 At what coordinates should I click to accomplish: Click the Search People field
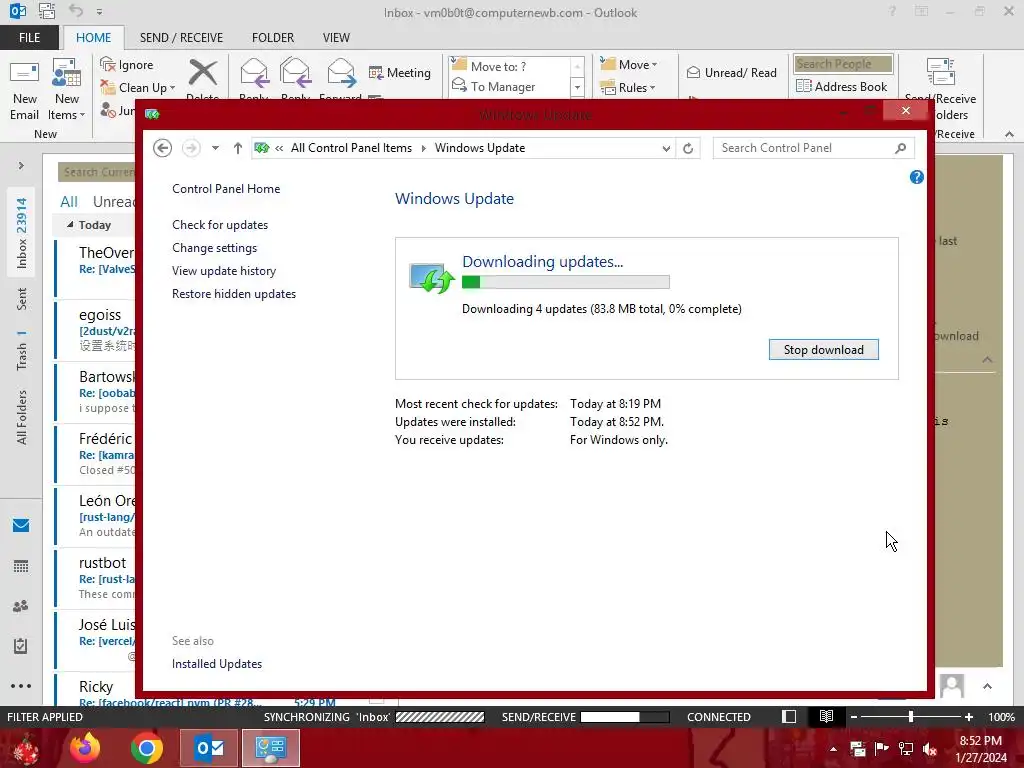click(x=843, y=64)
